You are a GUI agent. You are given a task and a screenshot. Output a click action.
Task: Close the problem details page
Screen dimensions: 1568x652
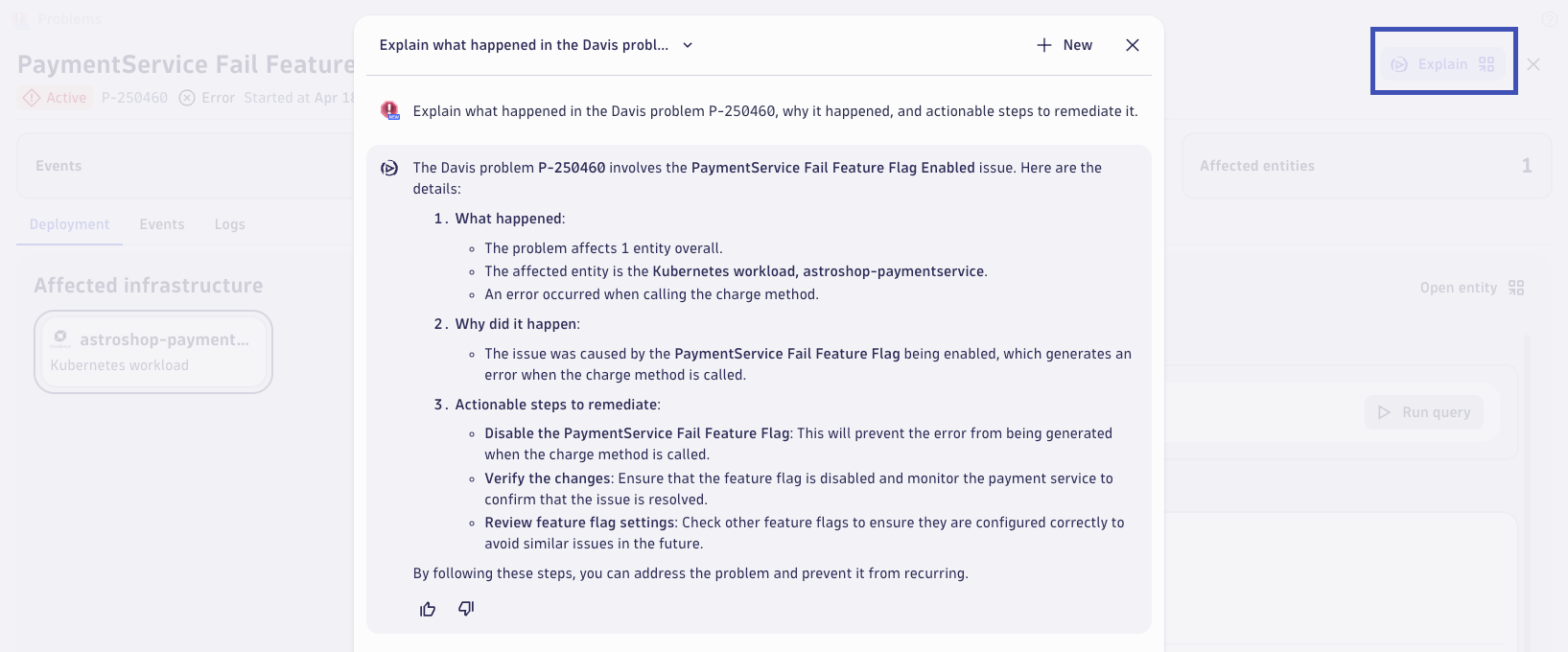coord(1533,64)
